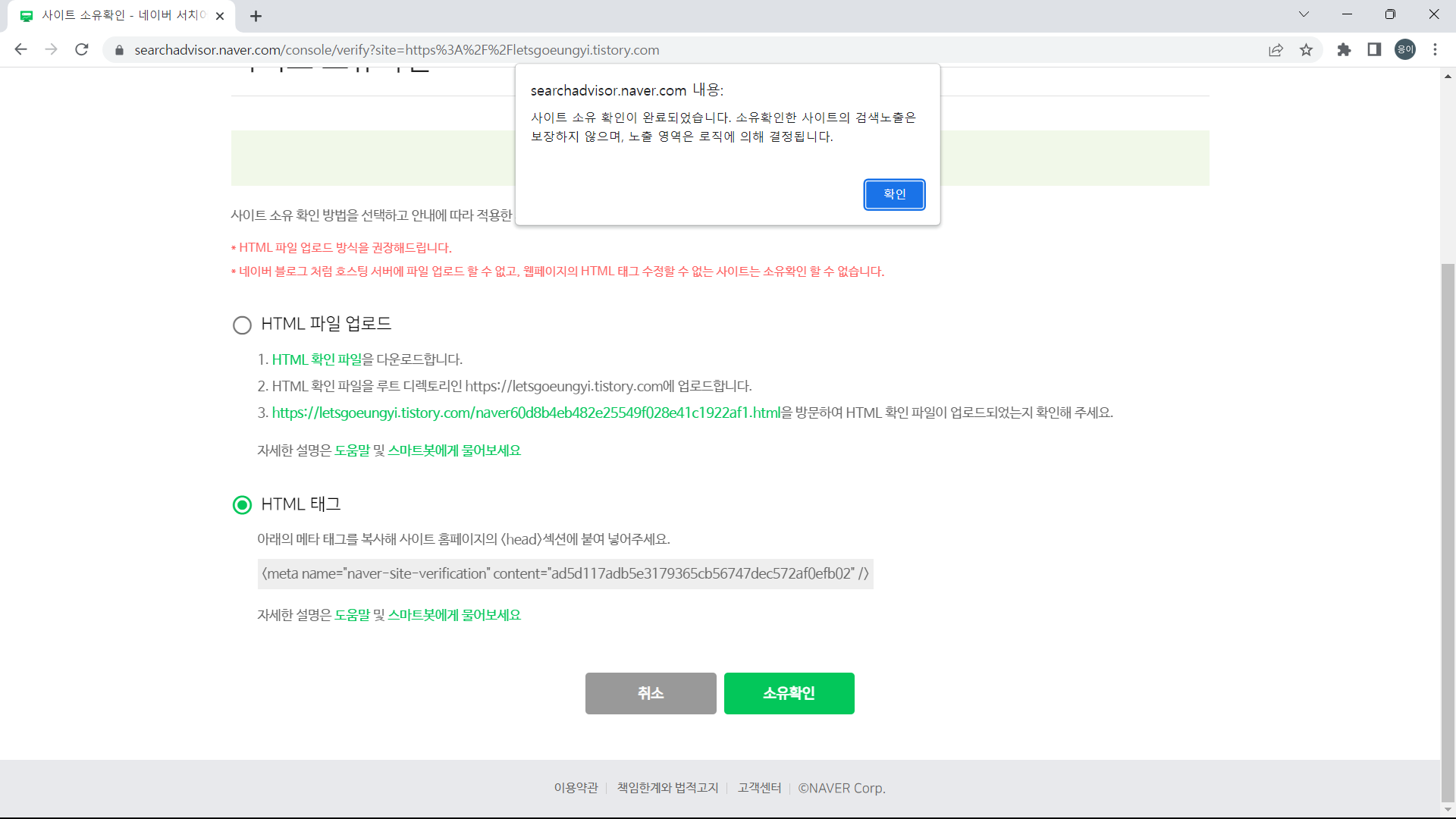1456x819 pixels.
Task: Open the side panel icon
Action: click(x=1374, y=50)
